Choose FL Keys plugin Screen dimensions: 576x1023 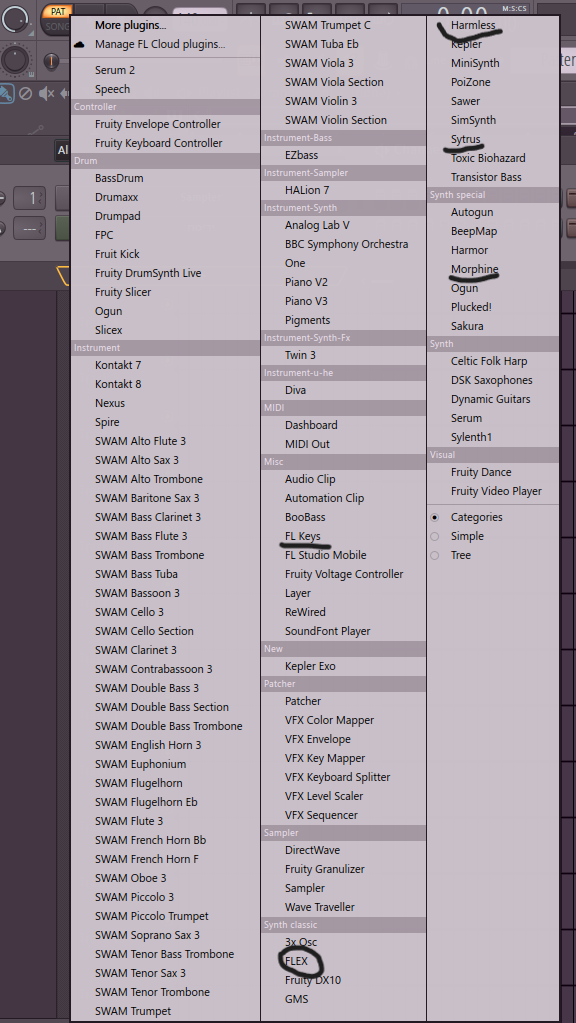[303, 536]
